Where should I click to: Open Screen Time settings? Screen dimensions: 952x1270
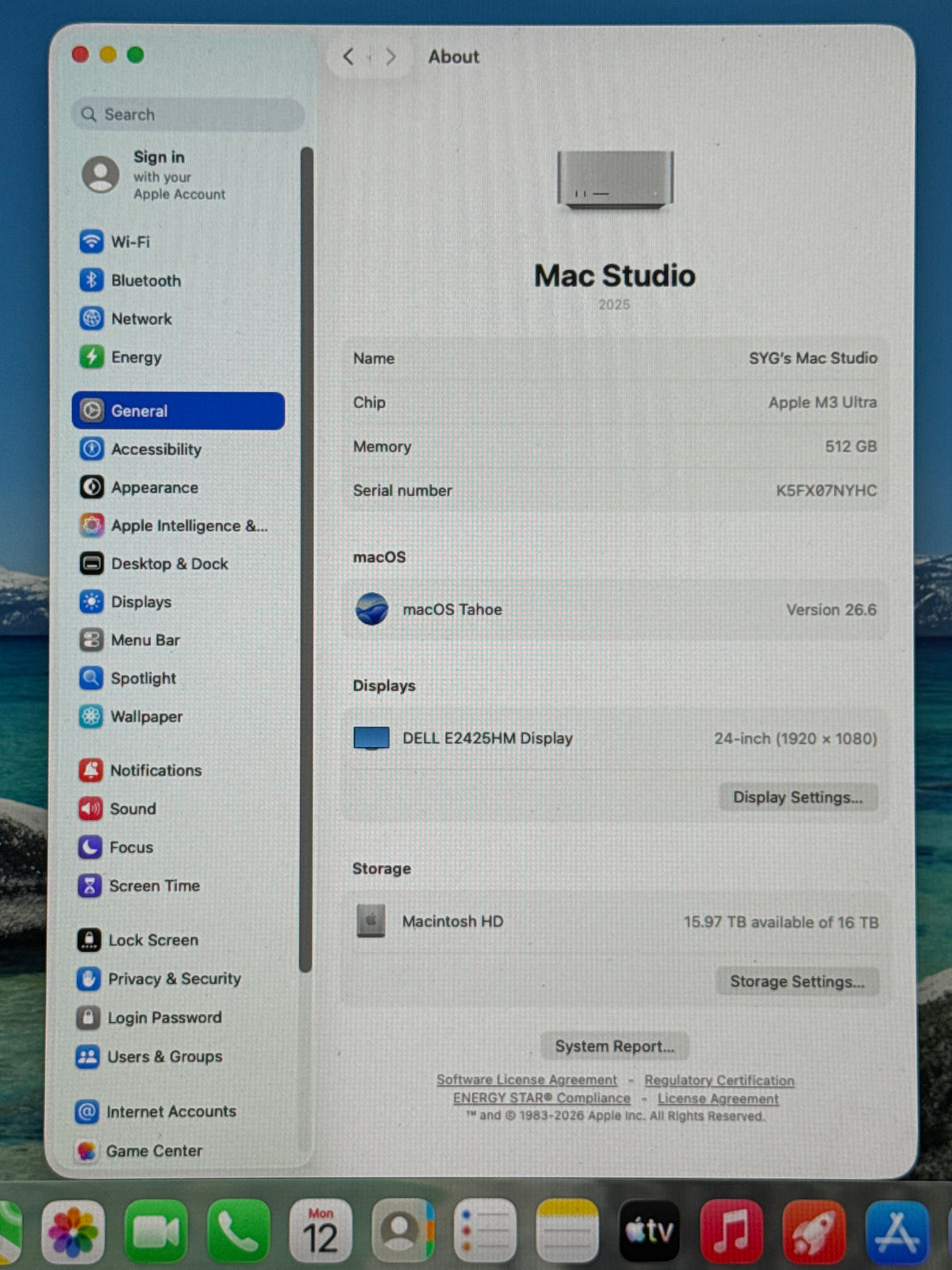click(139, 885)
